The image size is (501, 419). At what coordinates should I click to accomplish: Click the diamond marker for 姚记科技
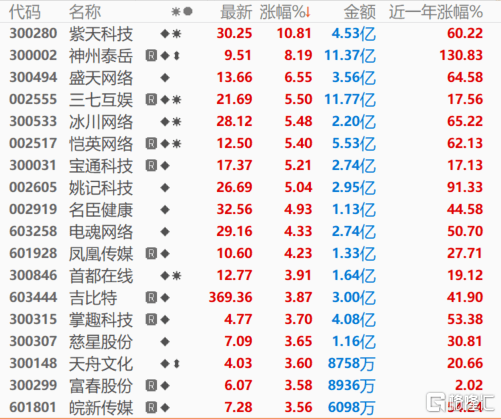[165, 188]
